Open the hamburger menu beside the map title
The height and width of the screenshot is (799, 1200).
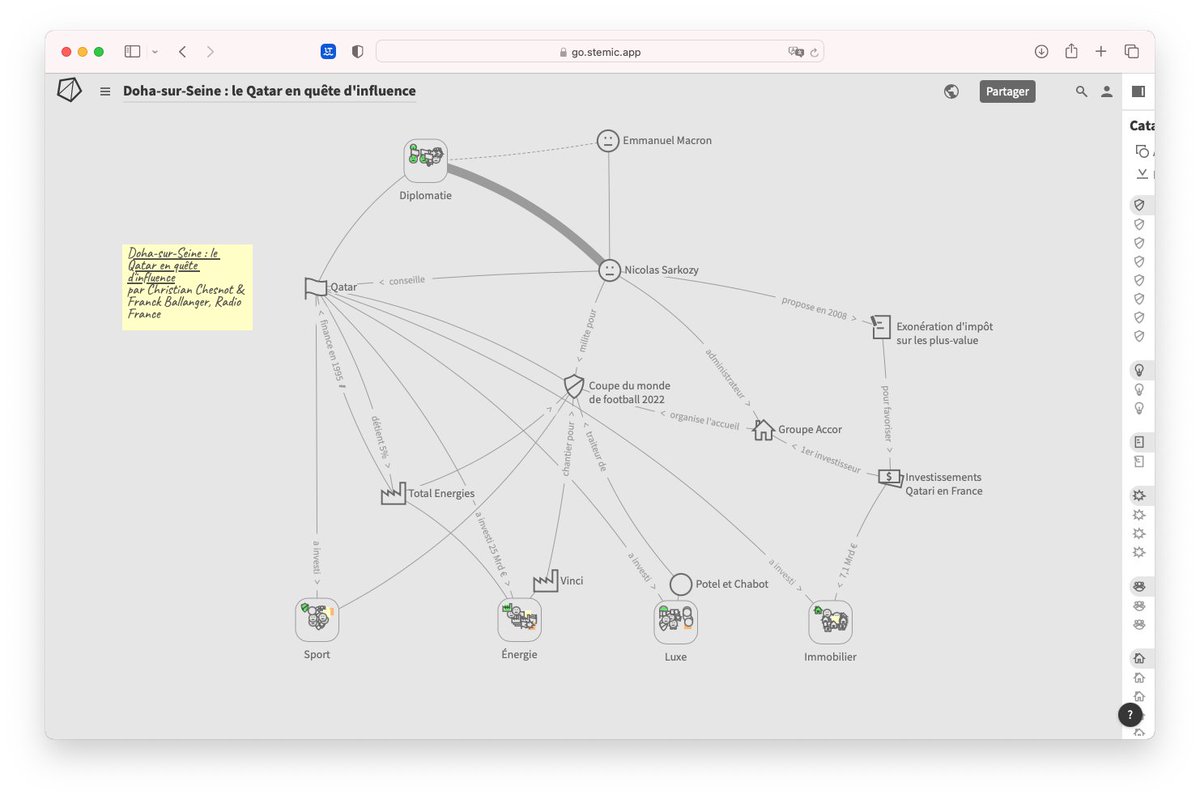click(105, 91)
